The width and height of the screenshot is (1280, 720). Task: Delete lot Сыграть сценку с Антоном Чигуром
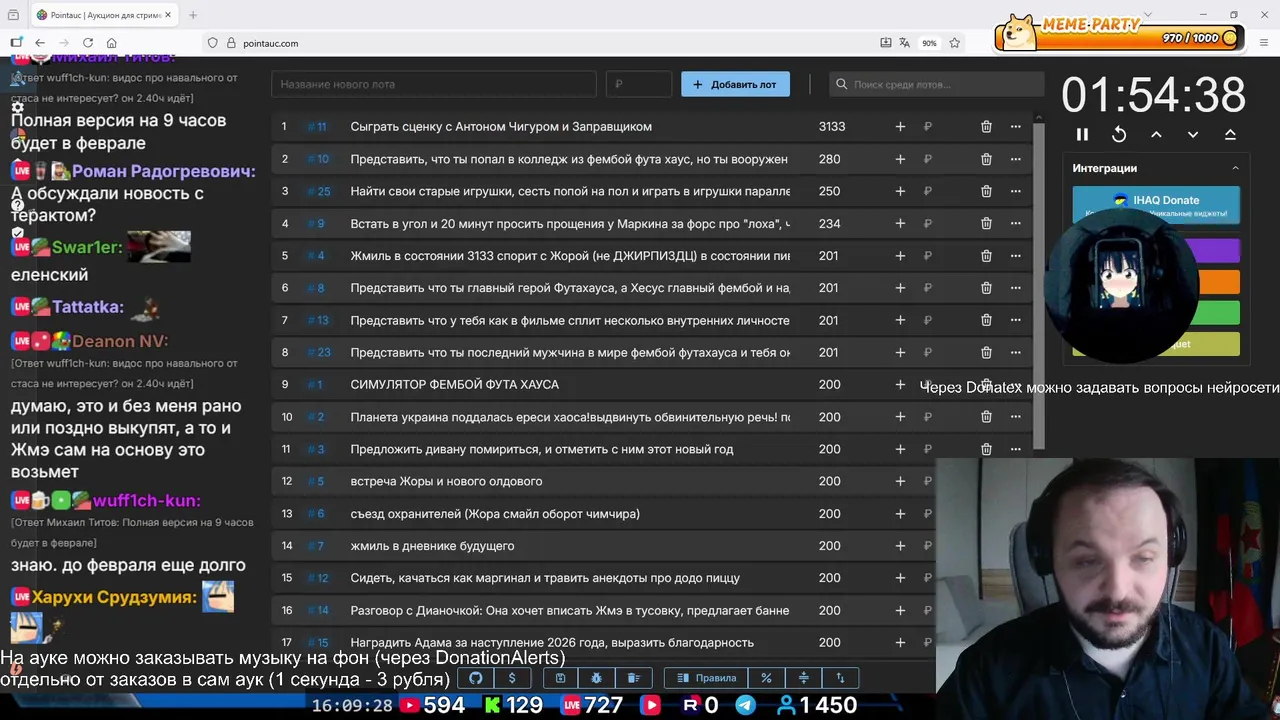986,127
